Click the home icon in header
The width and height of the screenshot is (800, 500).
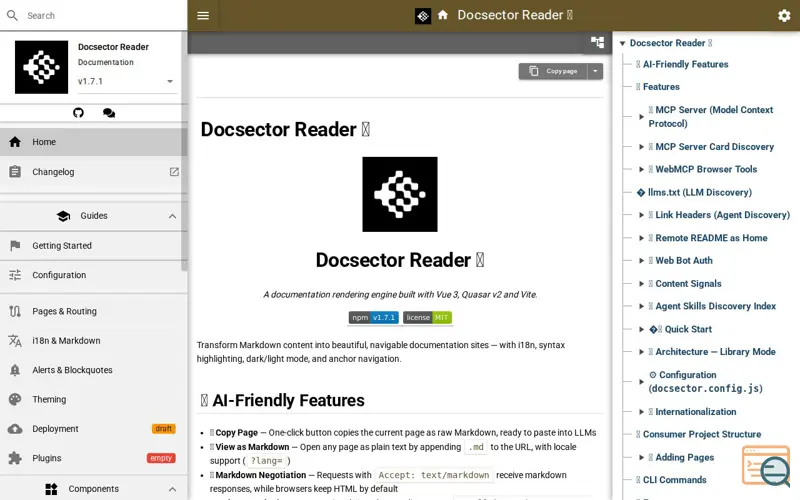pyautogui.click(x=443, y=15)
